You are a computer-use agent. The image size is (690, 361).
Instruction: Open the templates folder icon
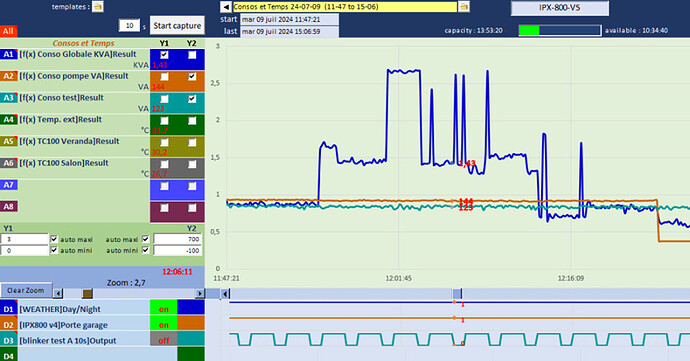pos(98,7)
